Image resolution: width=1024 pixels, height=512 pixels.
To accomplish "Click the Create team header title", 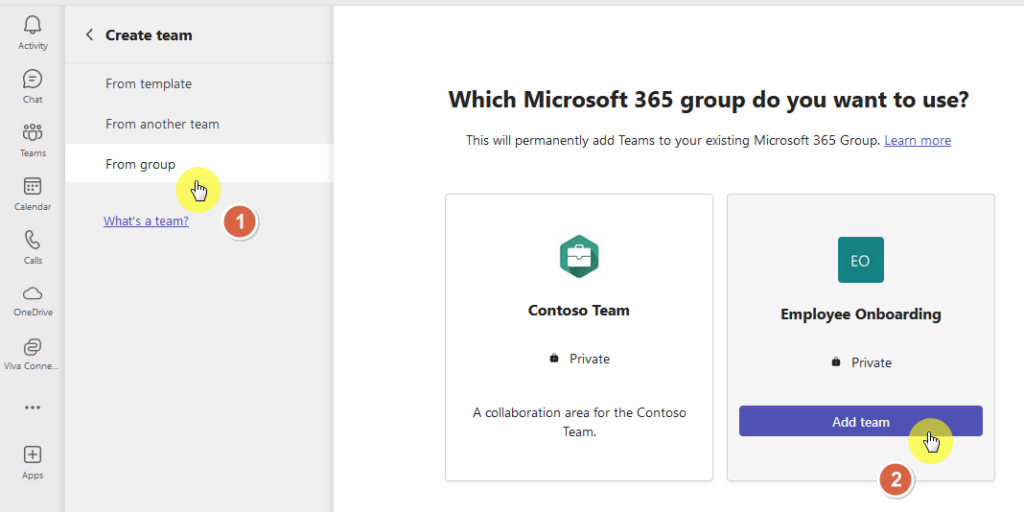I will click(x=149, y=35).
